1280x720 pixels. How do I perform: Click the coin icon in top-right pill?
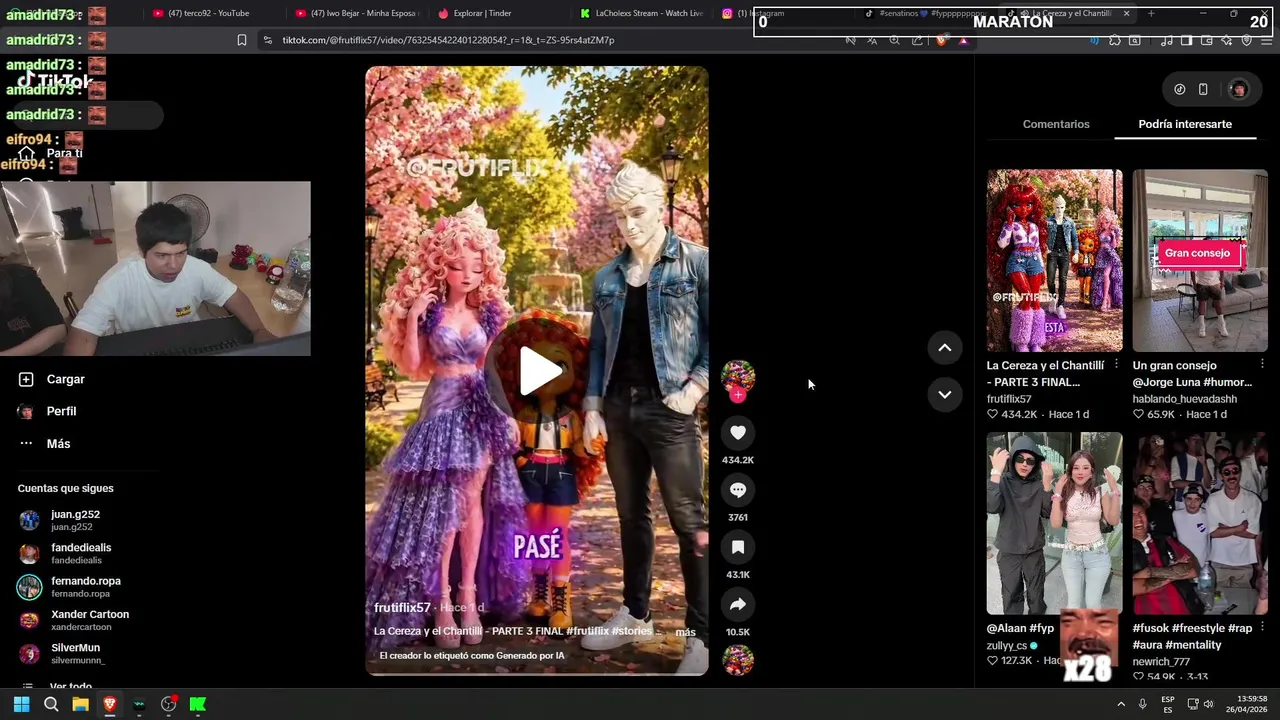1180,89
